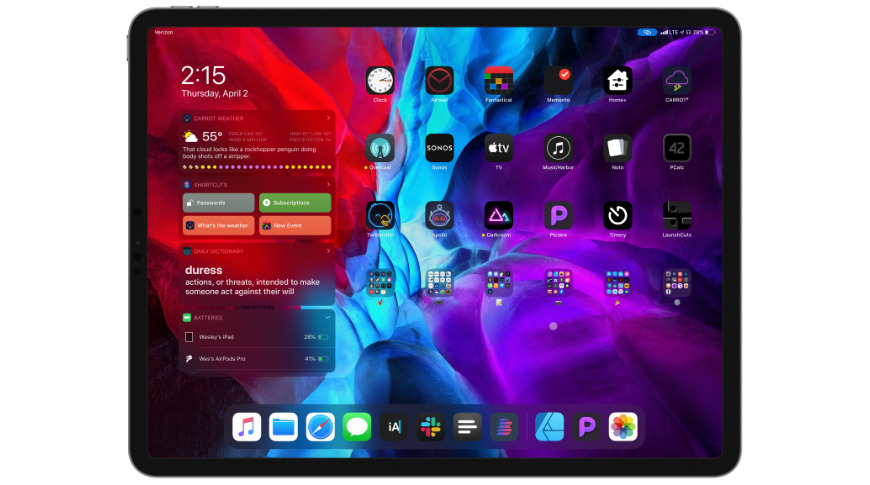
Task: Expand the Shortcuts widget chevron
Action: pos(328,184)
